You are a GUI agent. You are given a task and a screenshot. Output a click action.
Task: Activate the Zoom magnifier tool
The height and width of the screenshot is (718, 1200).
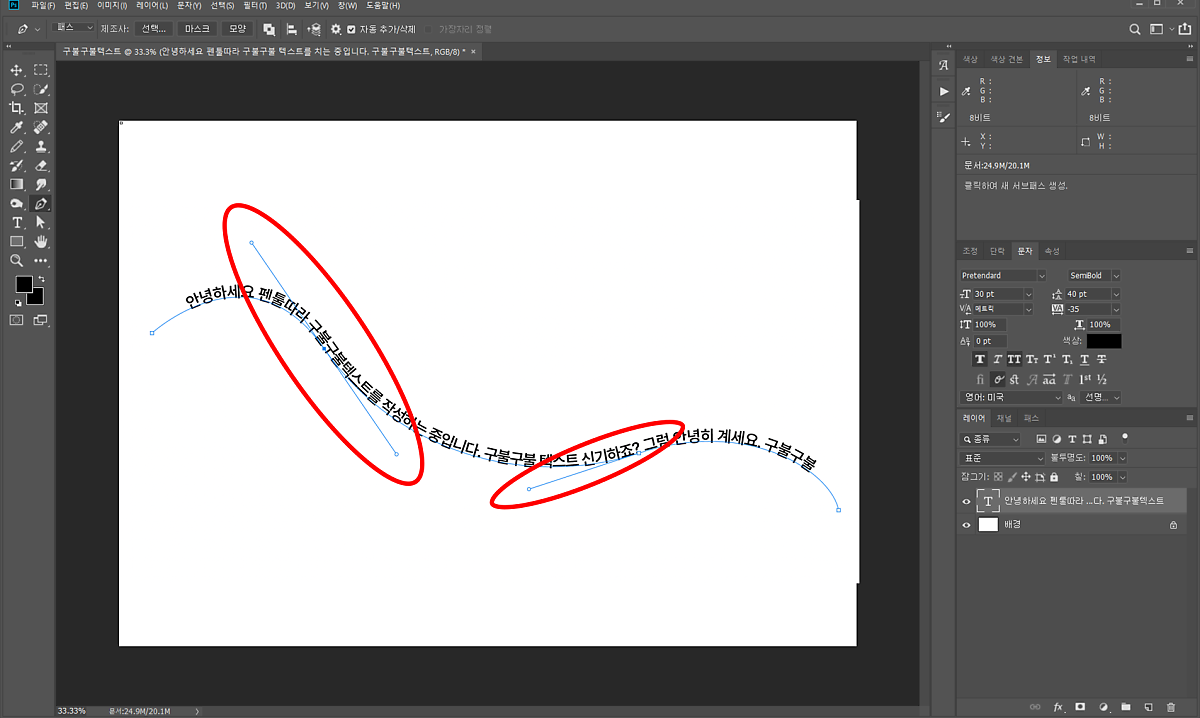tap(17, 260)
